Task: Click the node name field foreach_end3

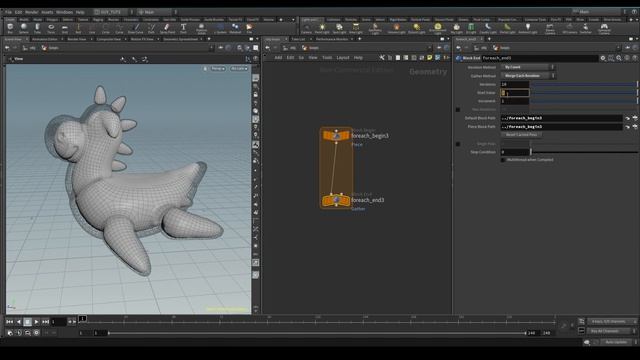Action: (540, 58)
